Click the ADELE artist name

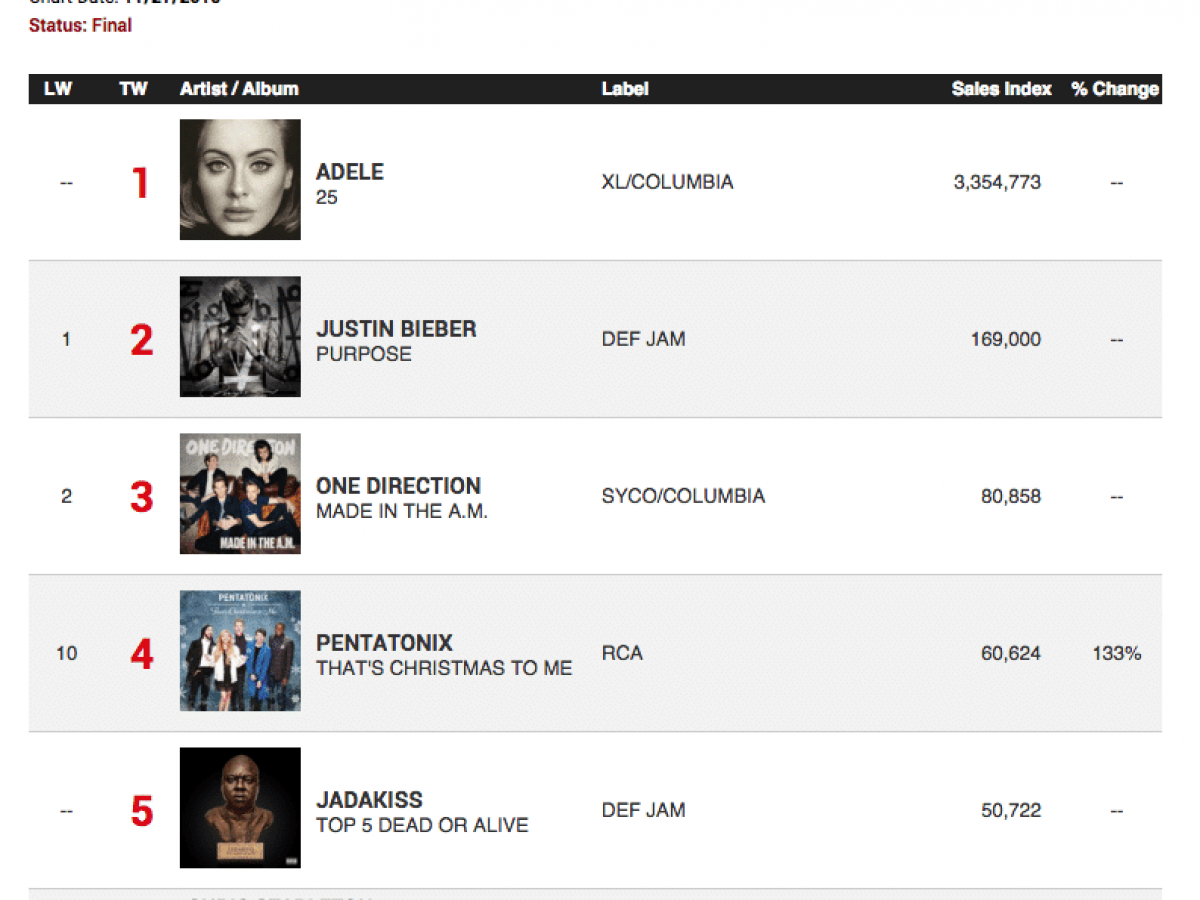point(350,172)
